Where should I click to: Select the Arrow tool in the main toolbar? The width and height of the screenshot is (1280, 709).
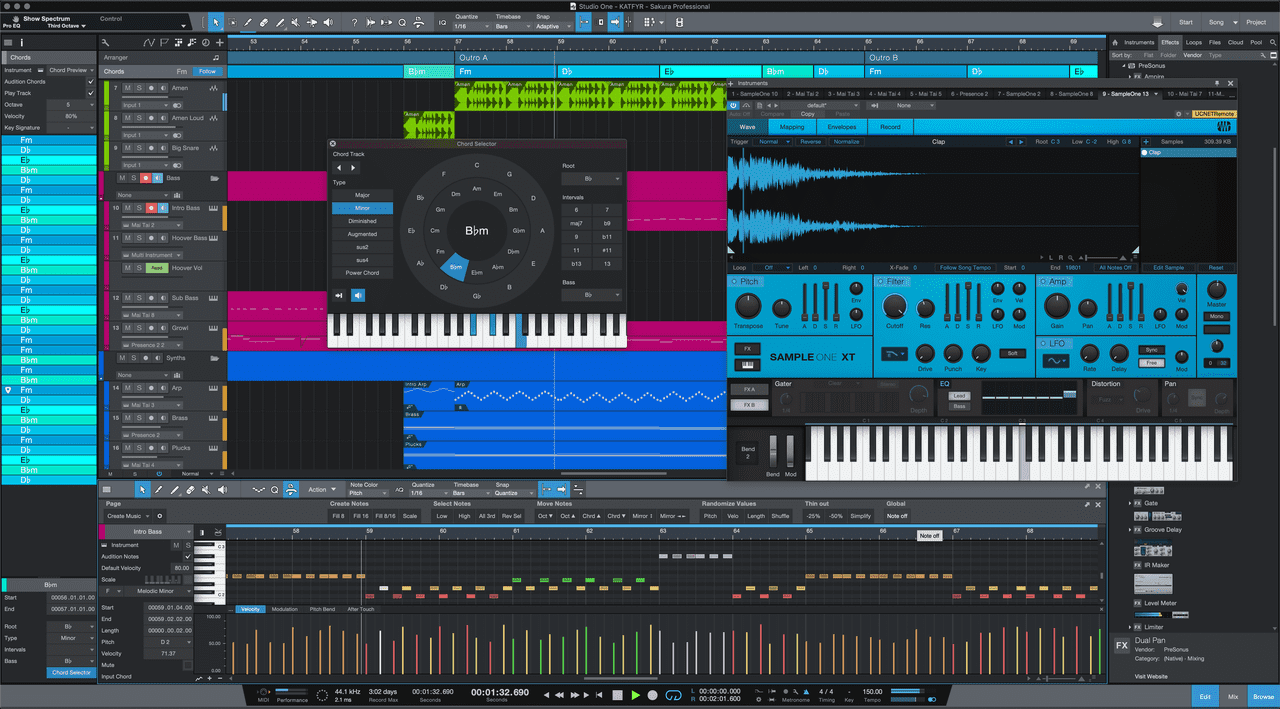[x=216, y=22]
